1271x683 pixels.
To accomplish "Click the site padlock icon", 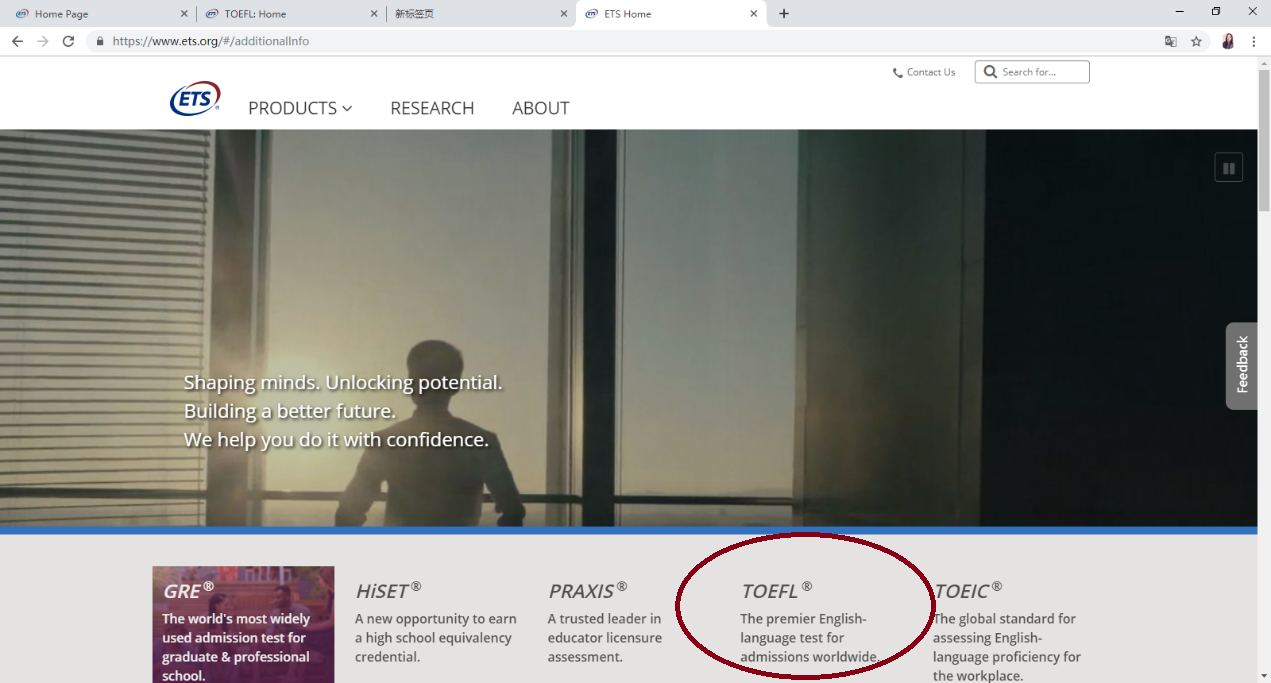I will [100, 41].
